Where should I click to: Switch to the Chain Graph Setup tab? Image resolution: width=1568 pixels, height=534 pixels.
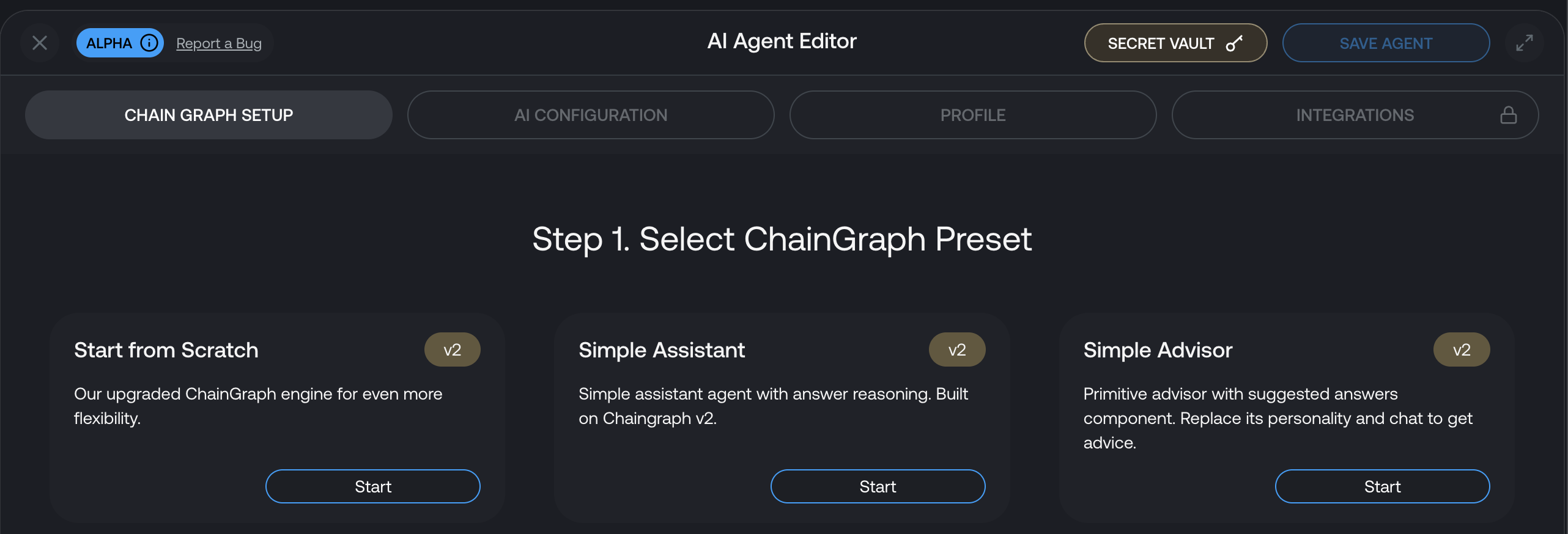pyautogui.click(x=209, y=115)
